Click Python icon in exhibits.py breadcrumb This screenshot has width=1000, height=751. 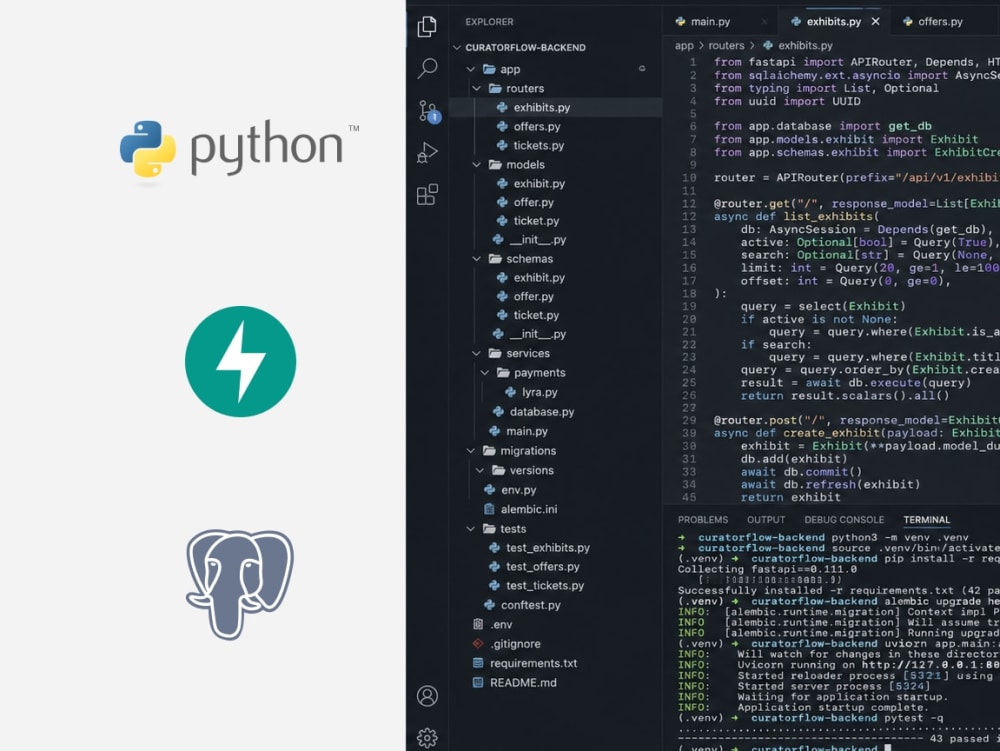click(x=768, y=45)
